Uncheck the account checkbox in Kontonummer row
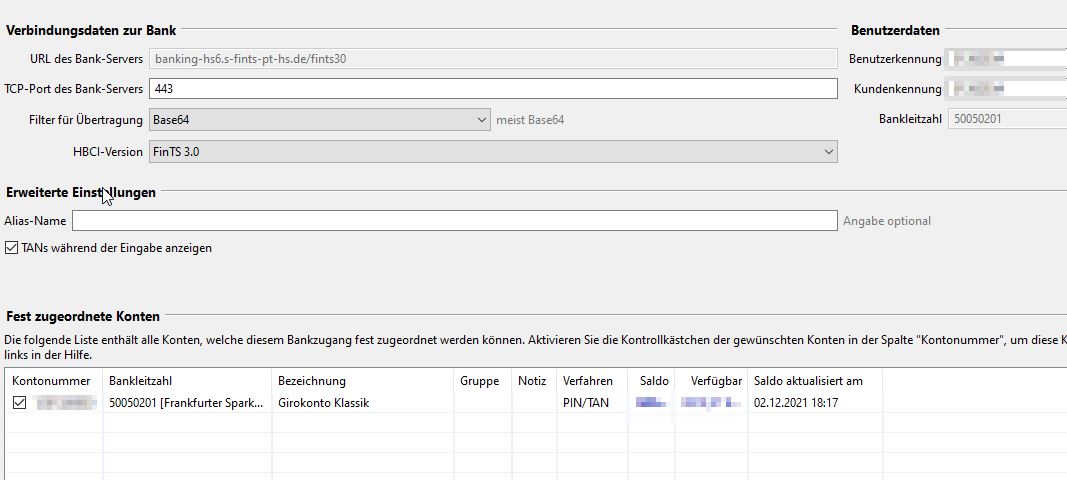Viewport: 1067px width, 480px height. [19, 403]
